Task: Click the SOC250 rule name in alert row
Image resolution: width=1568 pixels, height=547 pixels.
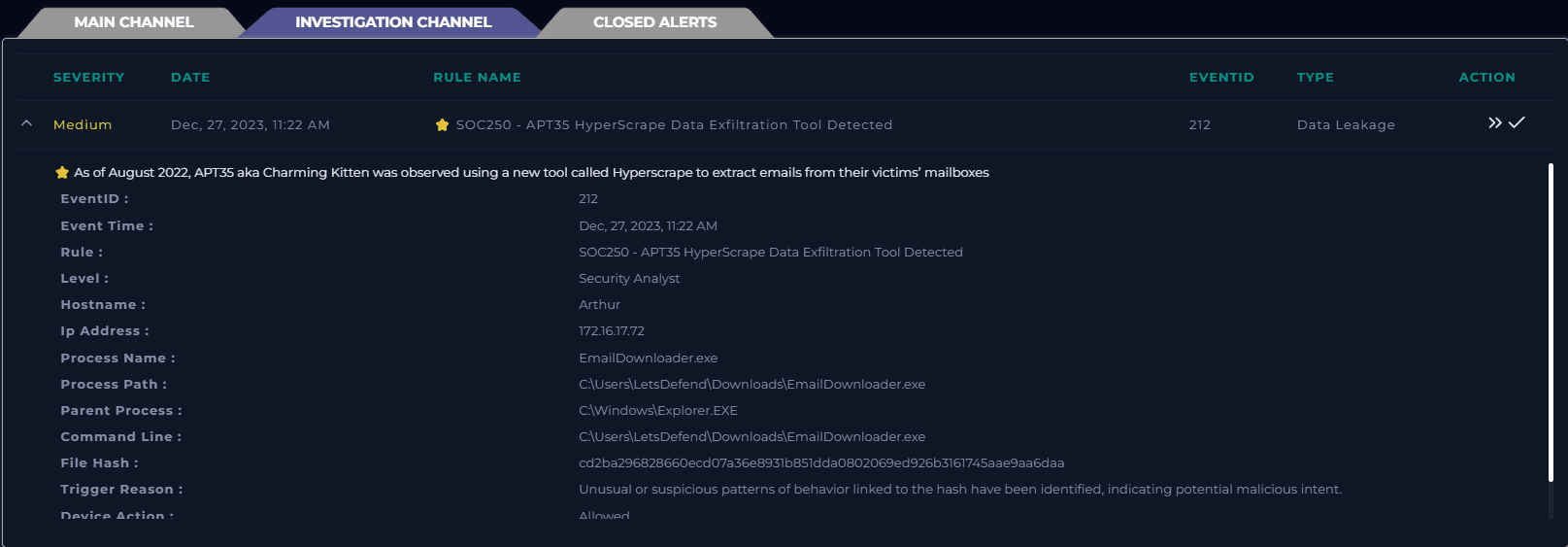Action: (674, 124)
